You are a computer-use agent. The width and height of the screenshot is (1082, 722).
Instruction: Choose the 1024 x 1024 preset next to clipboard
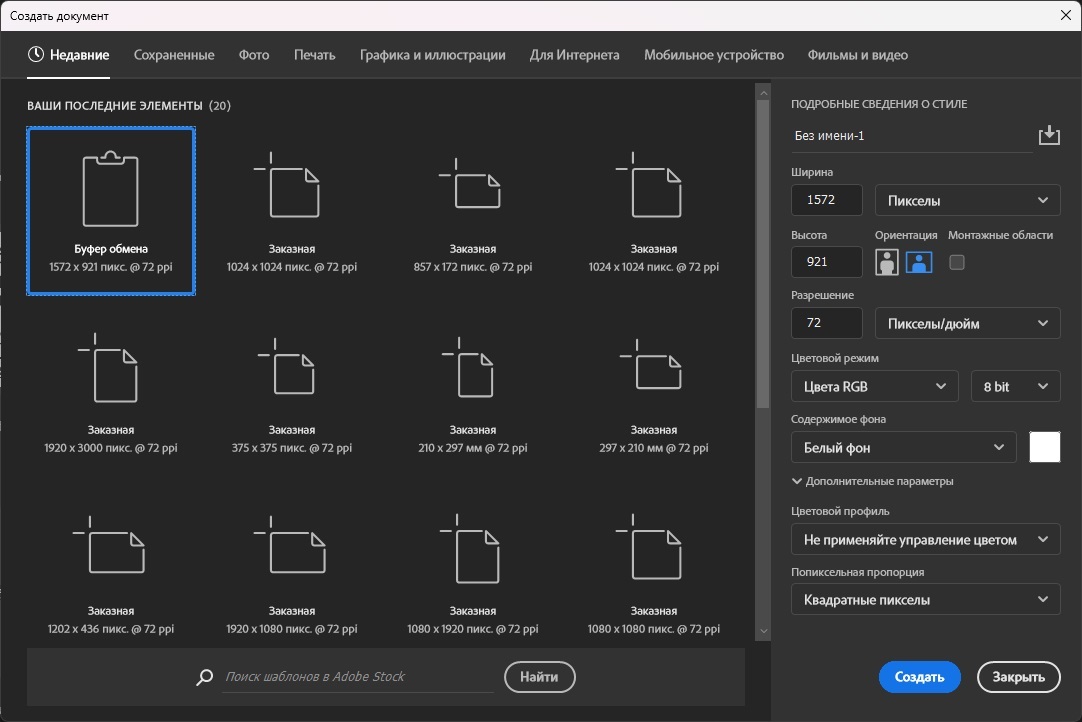[x=291, y=211]
